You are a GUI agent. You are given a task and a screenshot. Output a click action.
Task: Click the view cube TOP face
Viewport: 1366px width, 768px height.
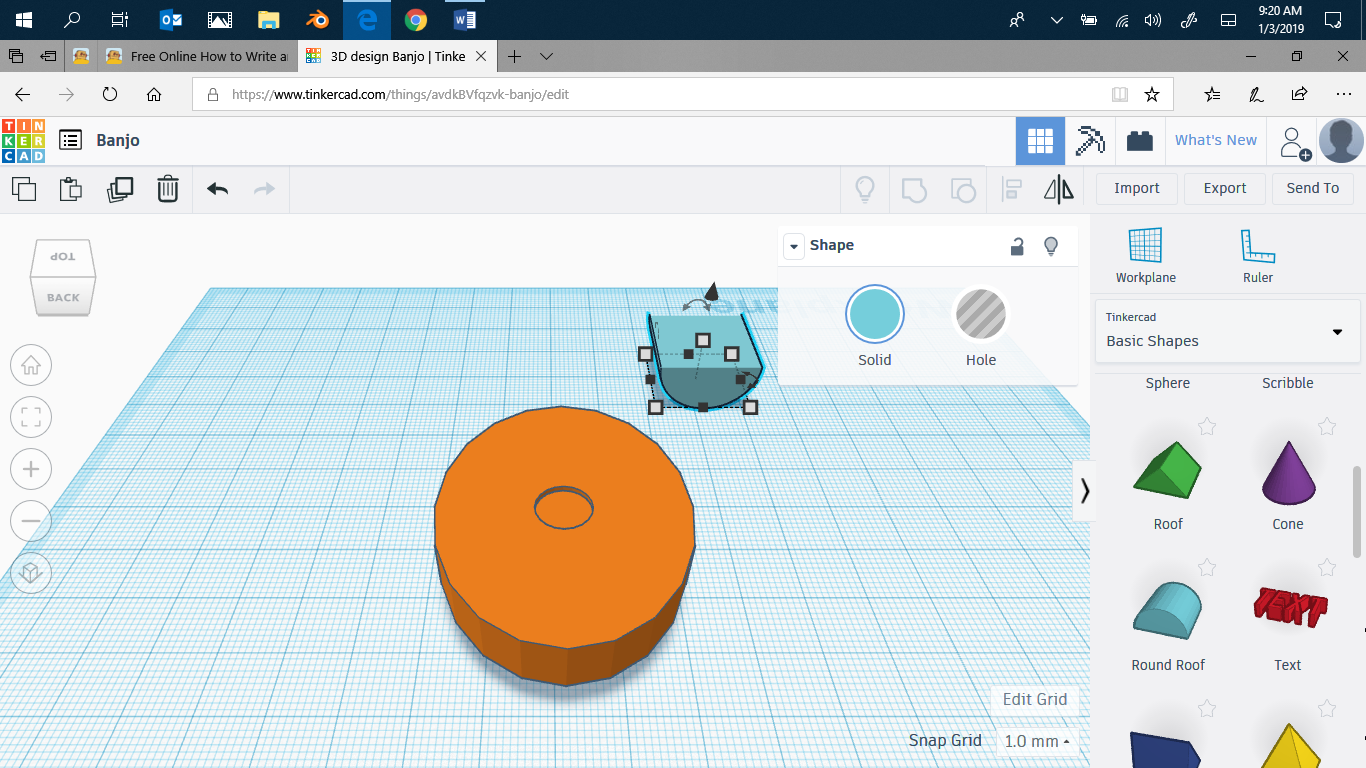63,258
